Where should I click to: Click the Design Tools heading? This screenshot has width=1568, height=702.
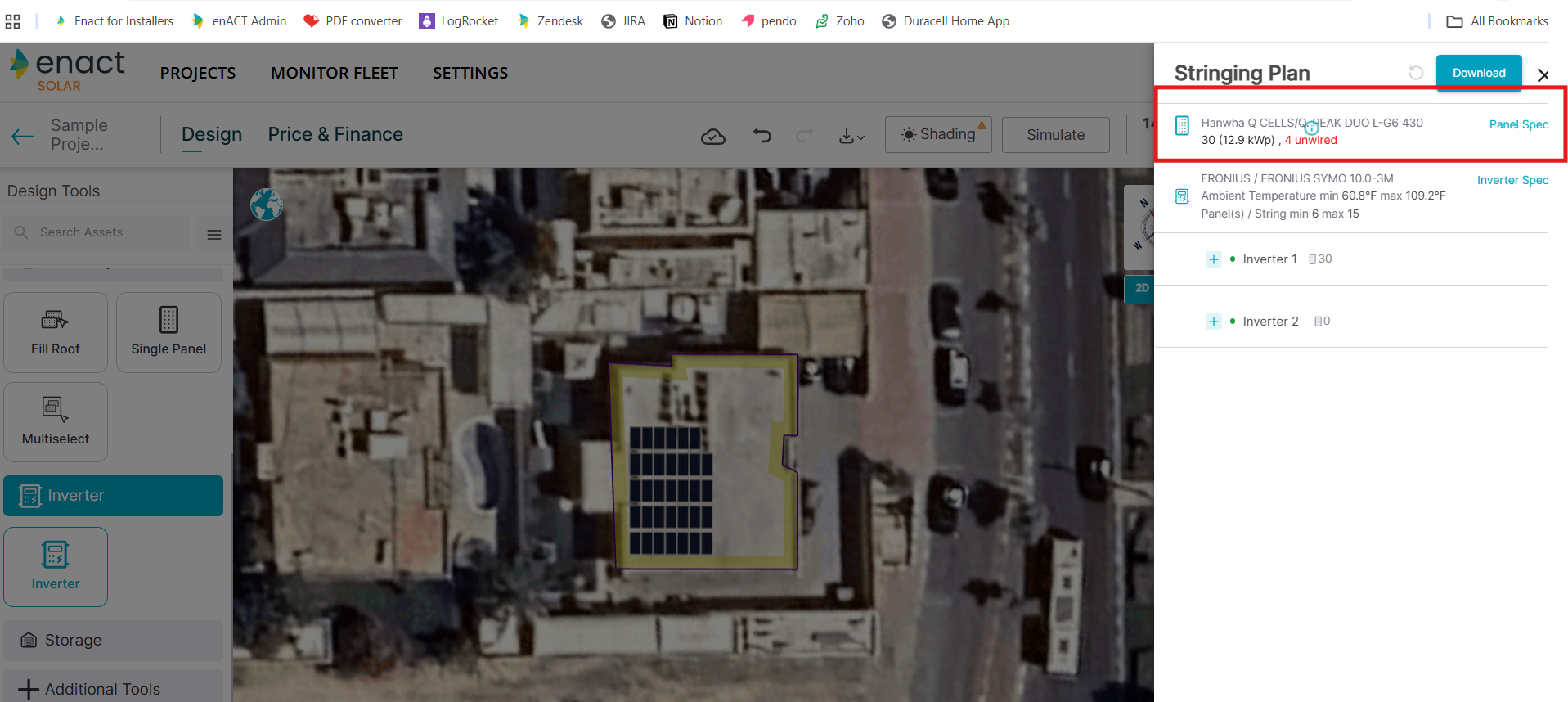[x=53, y=191]
